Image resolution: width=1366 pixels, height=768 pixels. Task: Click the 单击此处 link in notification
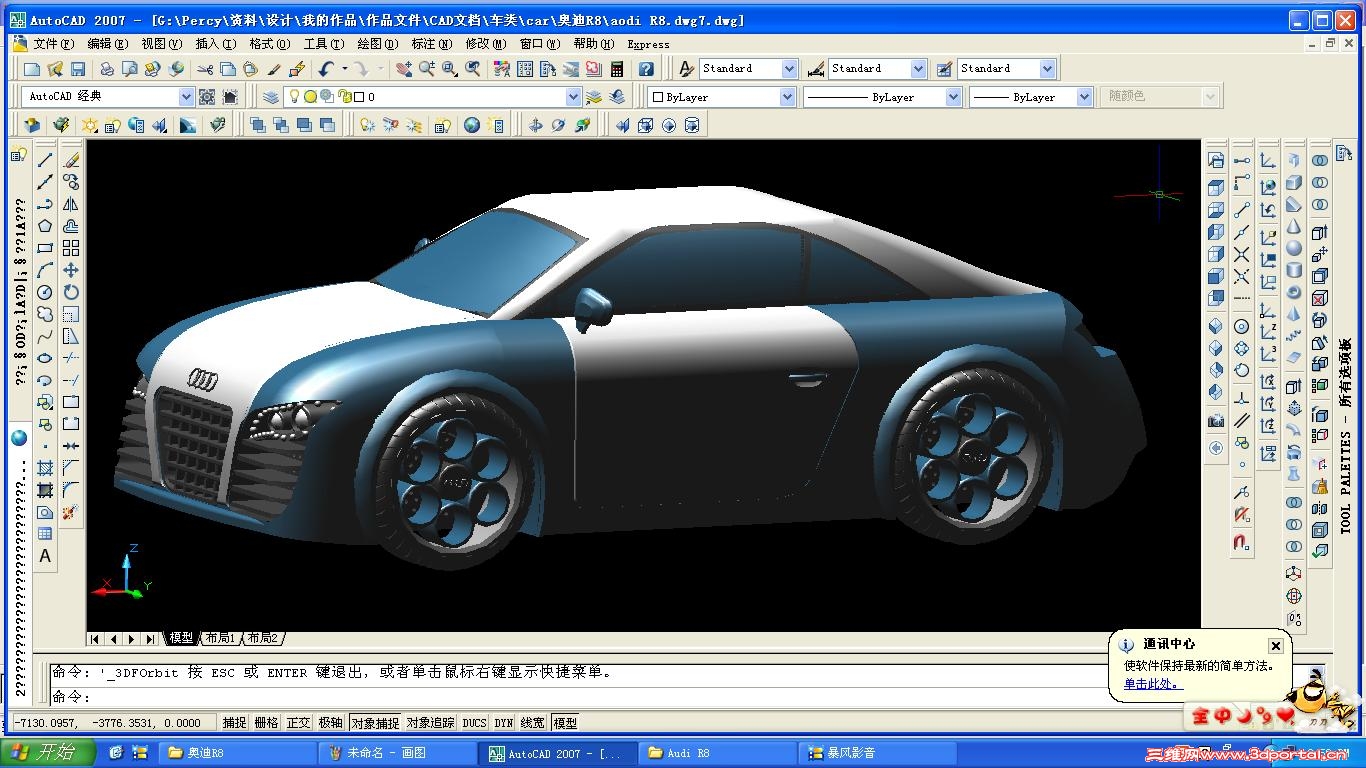[1153, 684]
